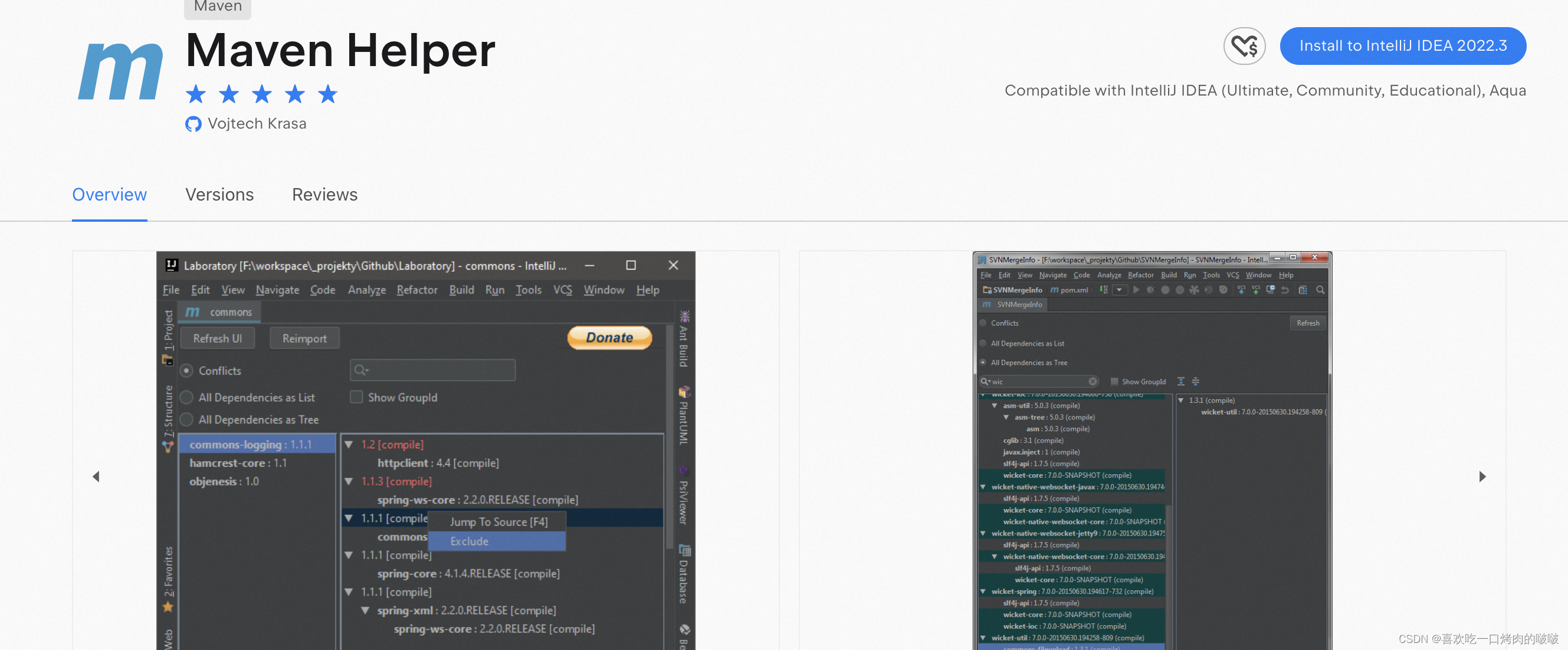Select All Dependencies as Tree in Laboratory screenshot
Viewport: 1568px width, 650px height.
tap(187, 419)
